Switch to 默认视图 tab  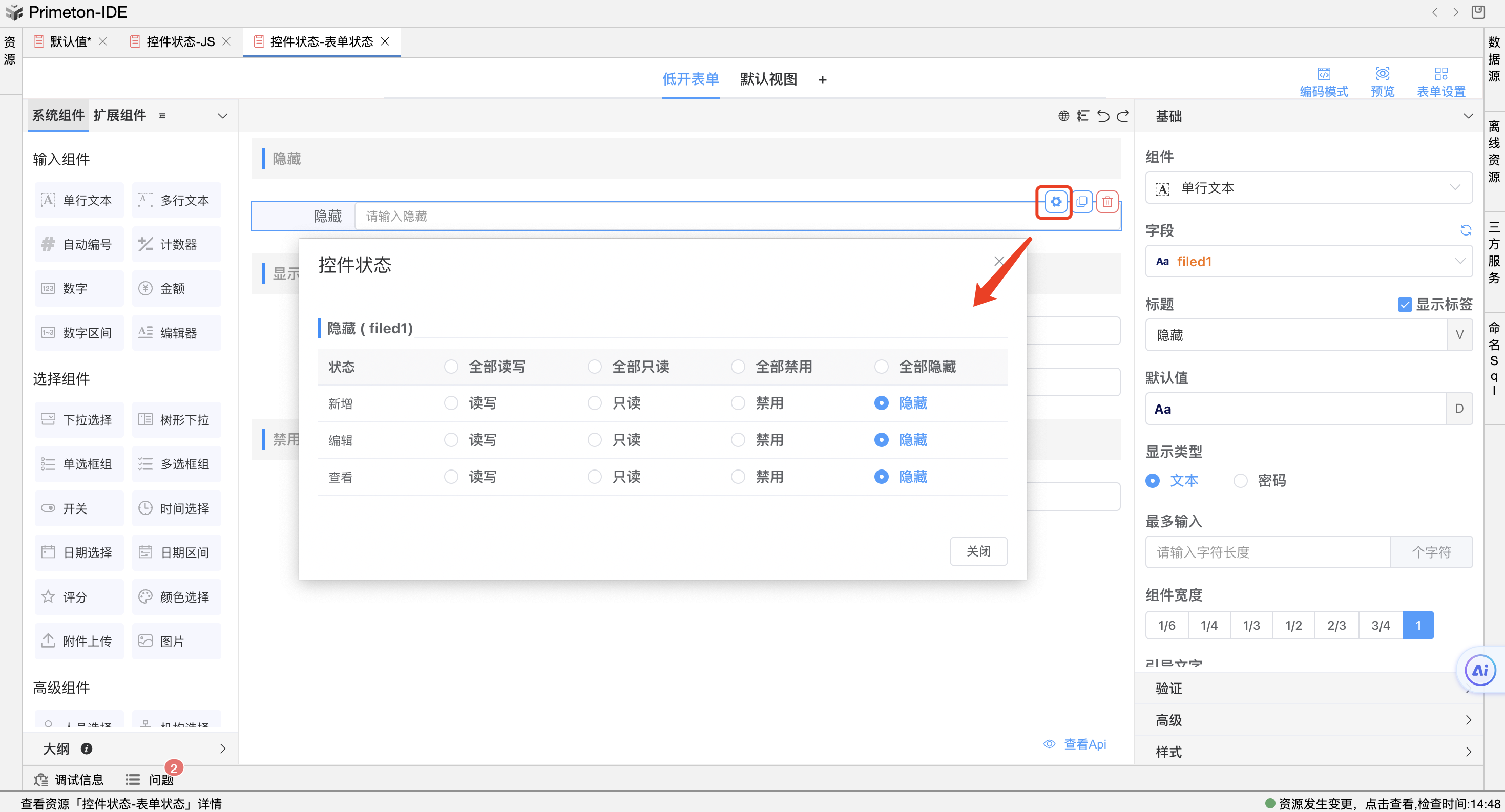768,79
